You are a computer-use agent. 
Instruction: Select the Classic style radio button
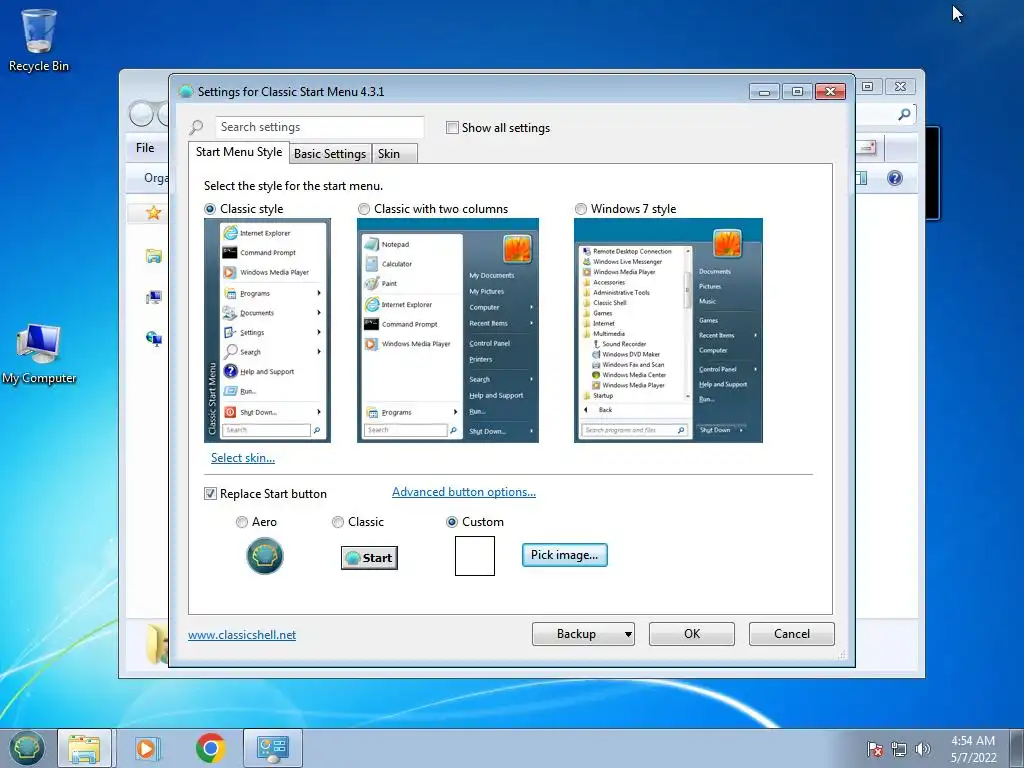[210, 209]
